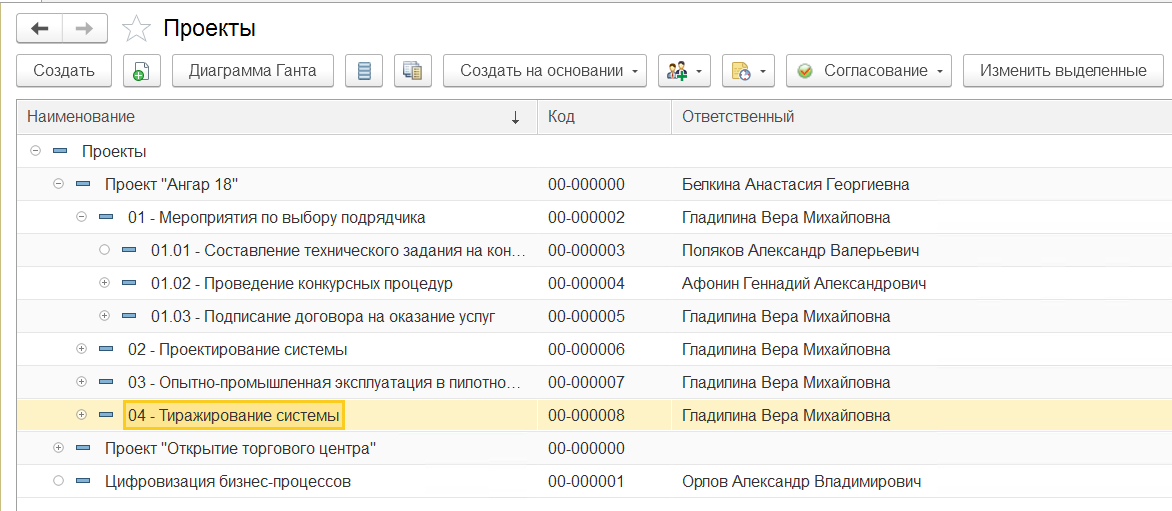Click the create-by-copying icon with green plus
The width and height of the screenshot is (1172, 511).
141,71
